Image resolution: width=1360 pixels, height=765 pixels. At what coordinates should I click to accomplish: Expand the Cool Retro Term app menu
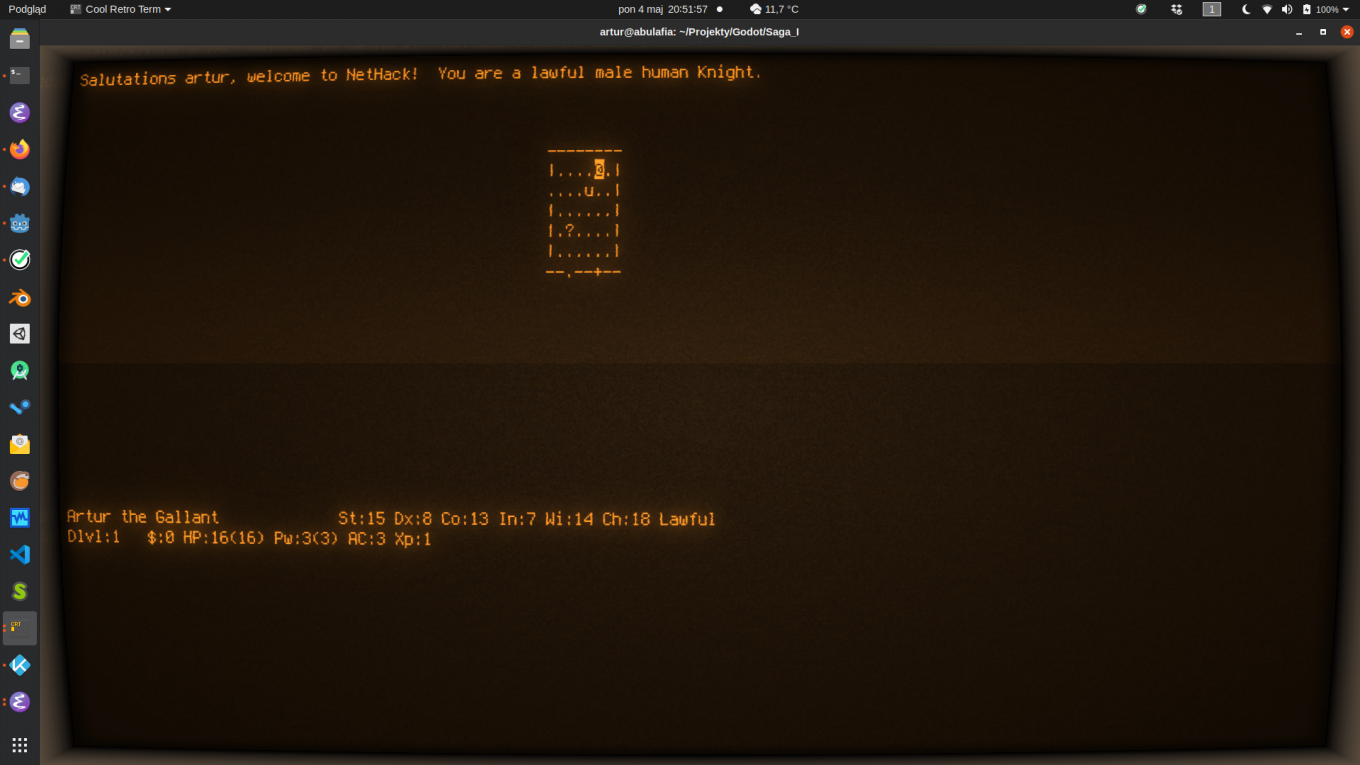pos(120,9)
